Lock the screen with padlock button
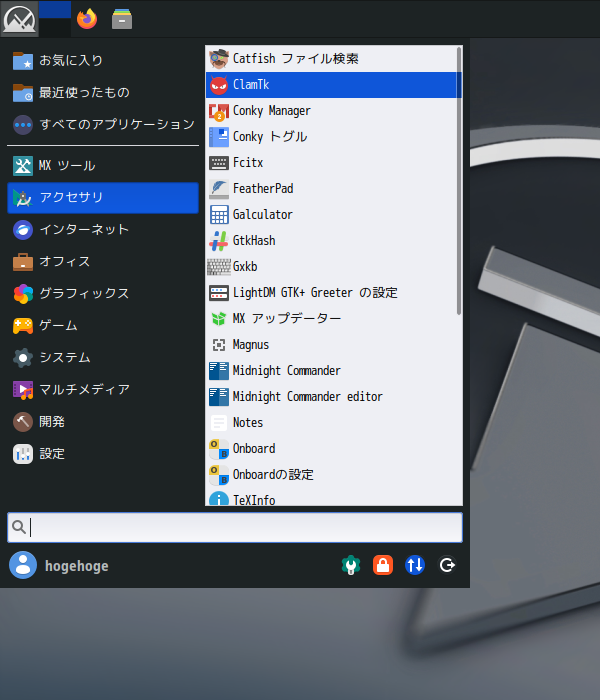 pos(383,565)
